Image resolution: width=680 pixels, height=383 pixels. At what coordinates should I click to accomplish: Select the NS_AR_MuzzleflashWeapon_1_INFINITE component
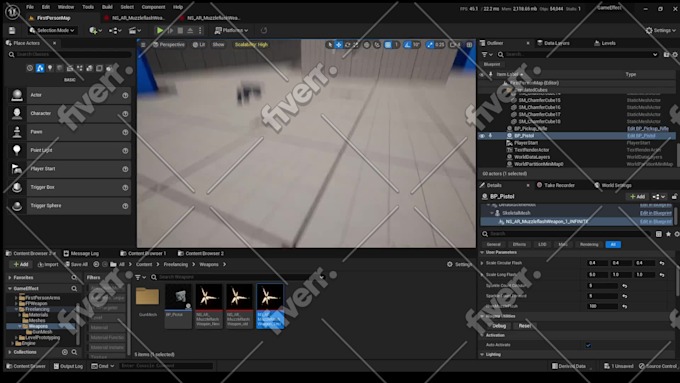[546, 222]
